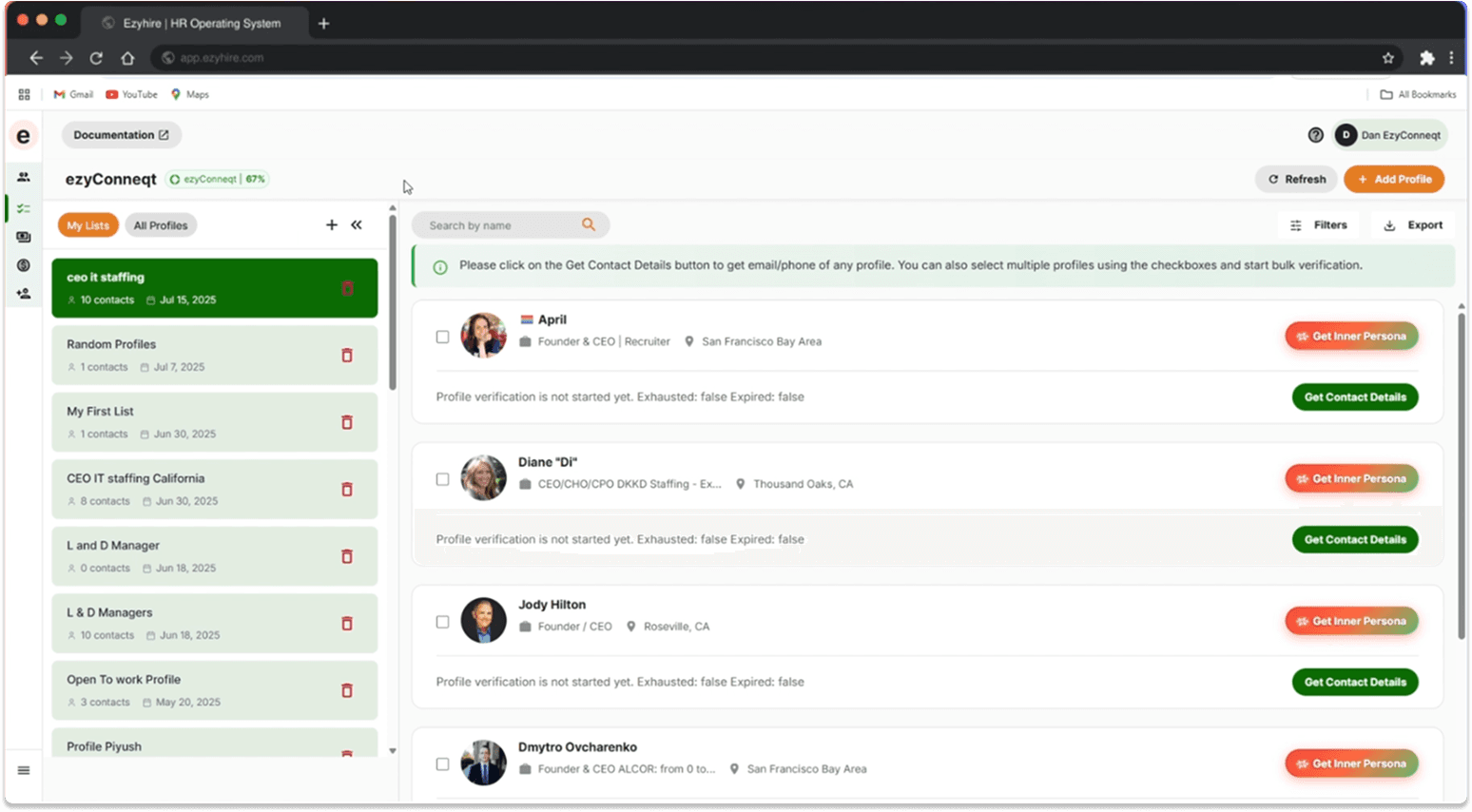Check the box beside Jody Hilton
Screen dimensions: 1472x812
(x=442, y=622)
